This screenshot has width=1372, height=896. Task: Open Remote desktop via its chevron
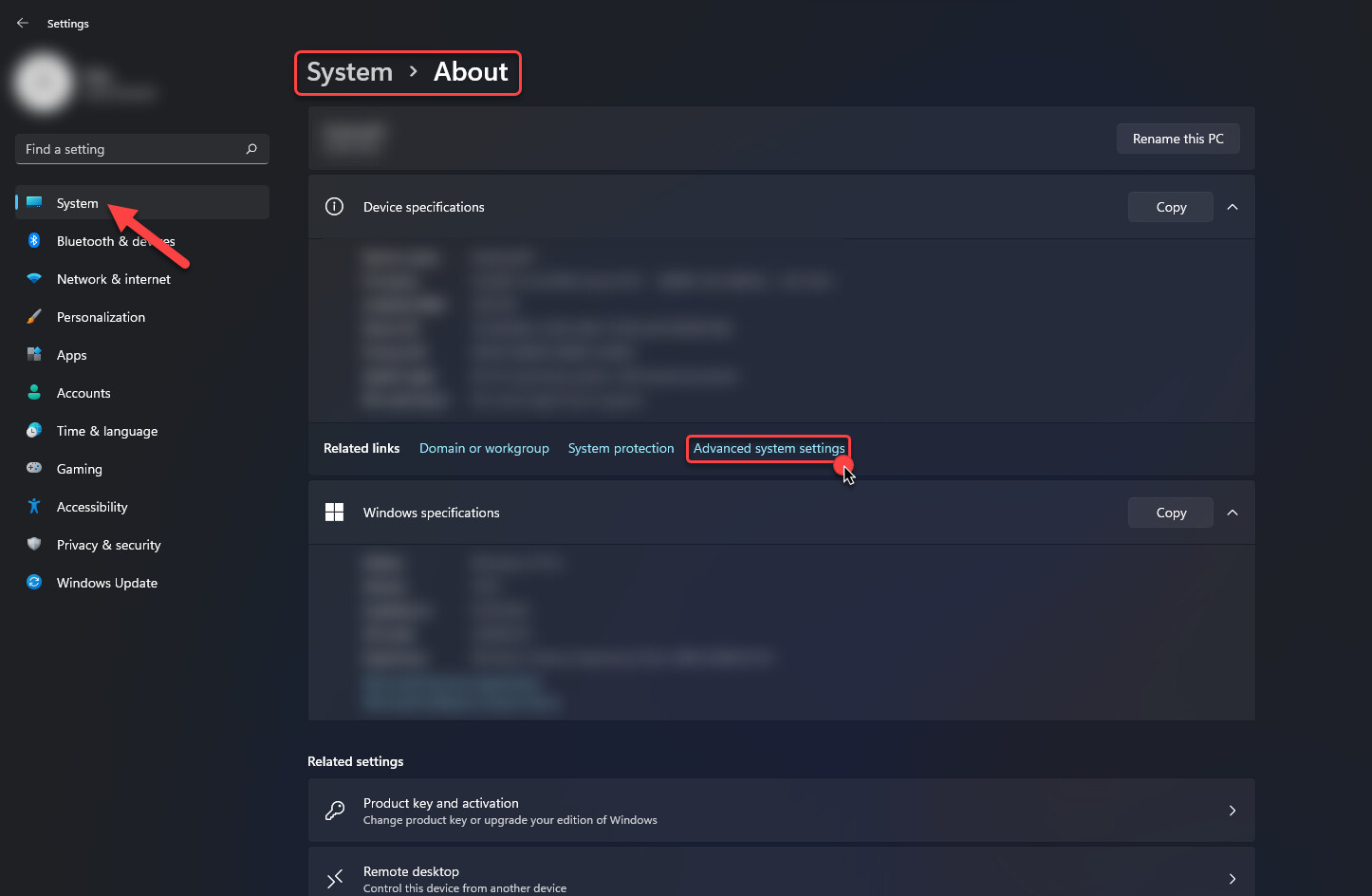tap(1233, 879)
